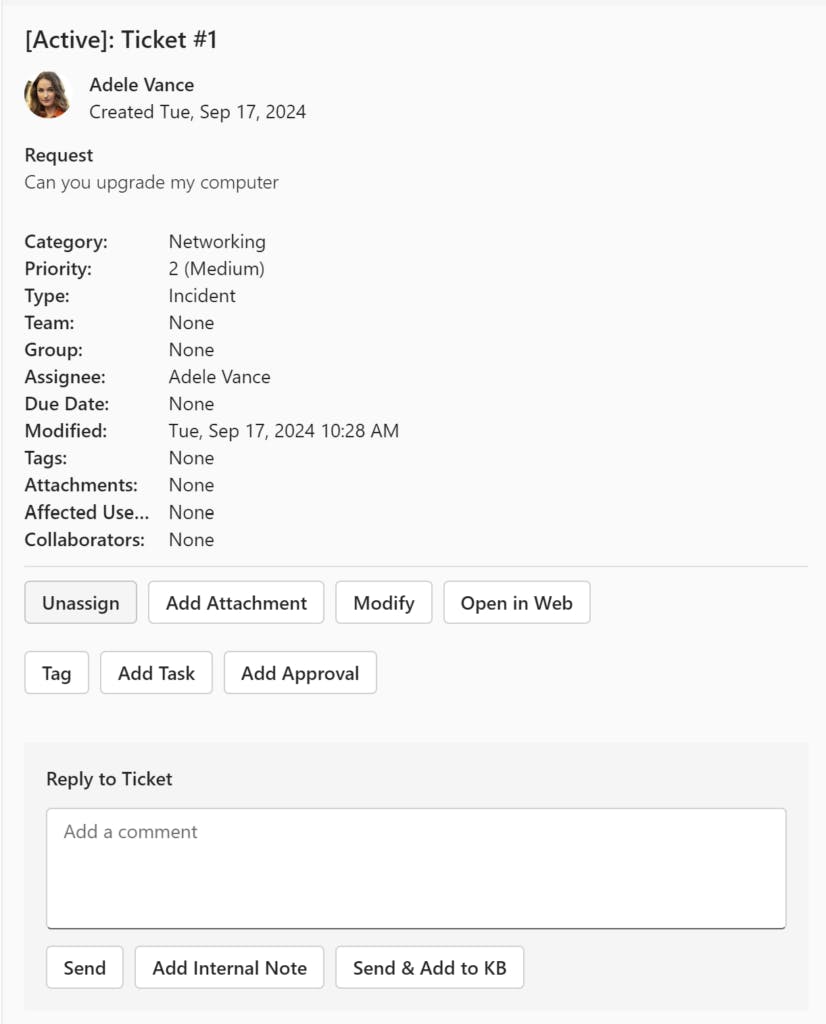Focus the Add a comment text box
Viewport: 826px width, 1024px height.
(x=416, y=868)
